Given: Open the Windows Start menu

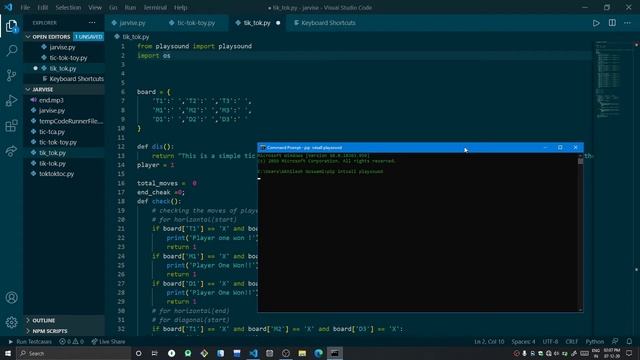Looking at the screenshot, I should point(8,353).
